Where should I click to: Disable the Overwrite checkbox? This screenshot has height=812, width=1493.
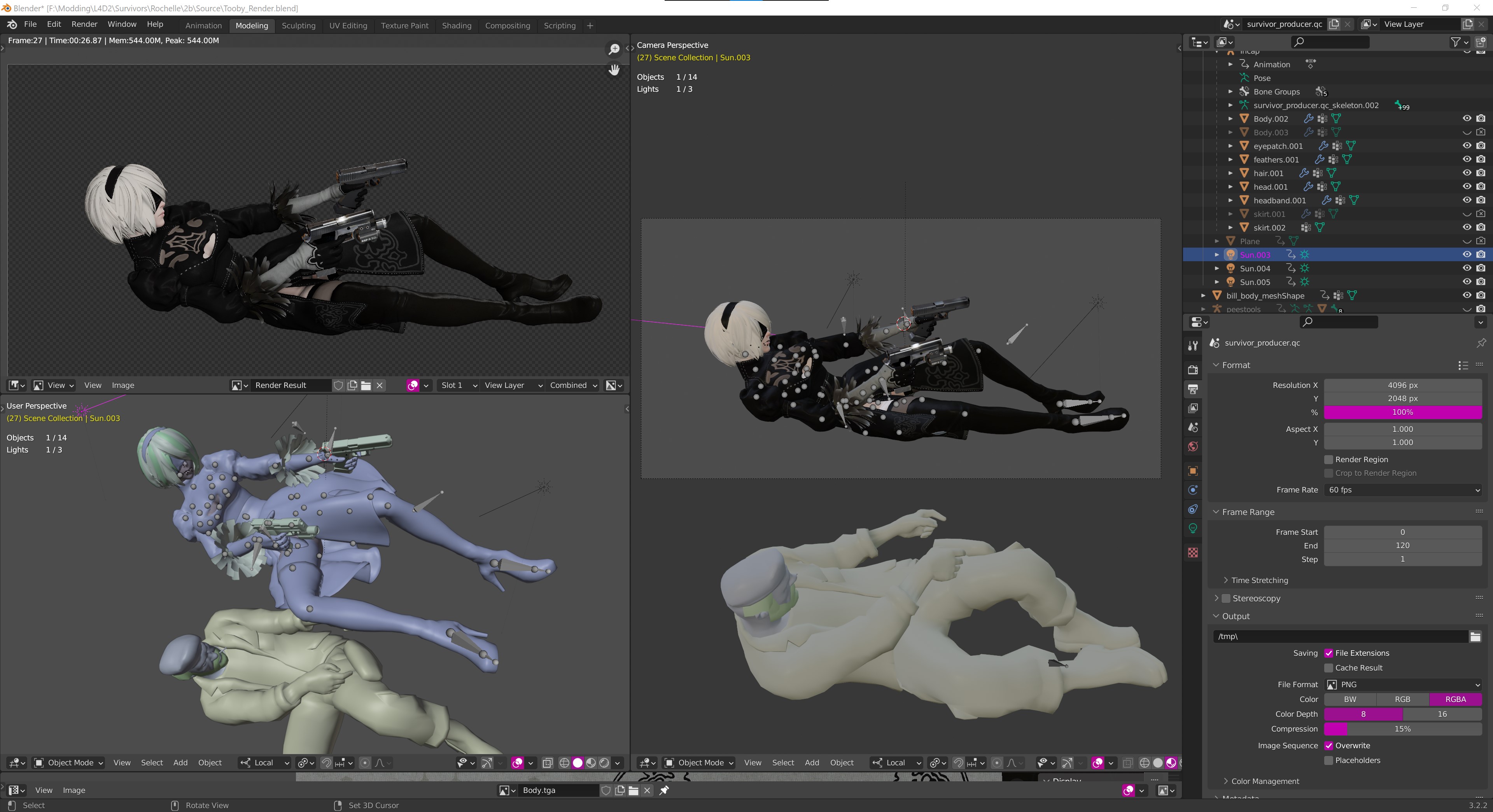tap(1329, 746)
